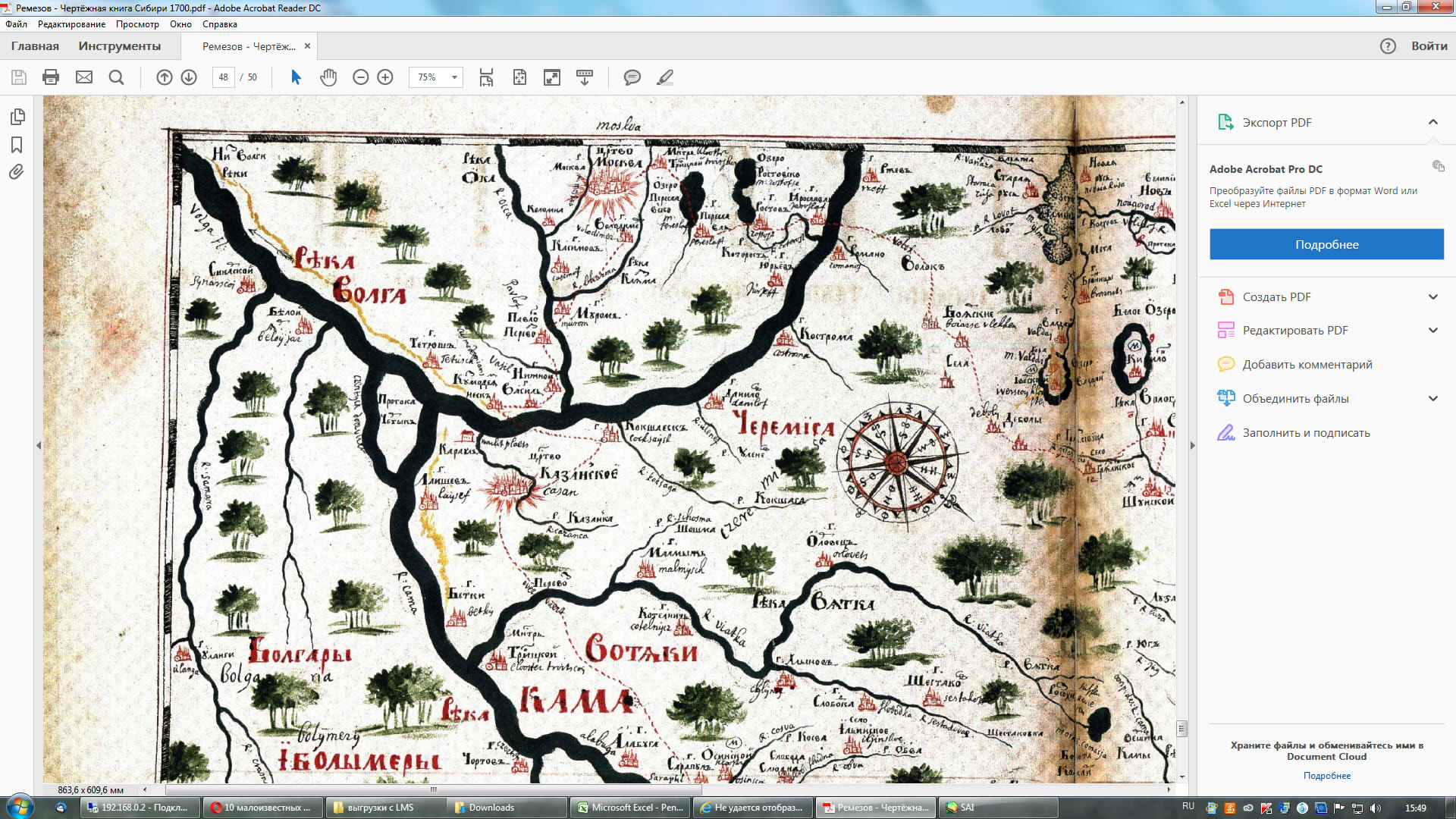Activate the Selection arrow tool

(296, 77)
